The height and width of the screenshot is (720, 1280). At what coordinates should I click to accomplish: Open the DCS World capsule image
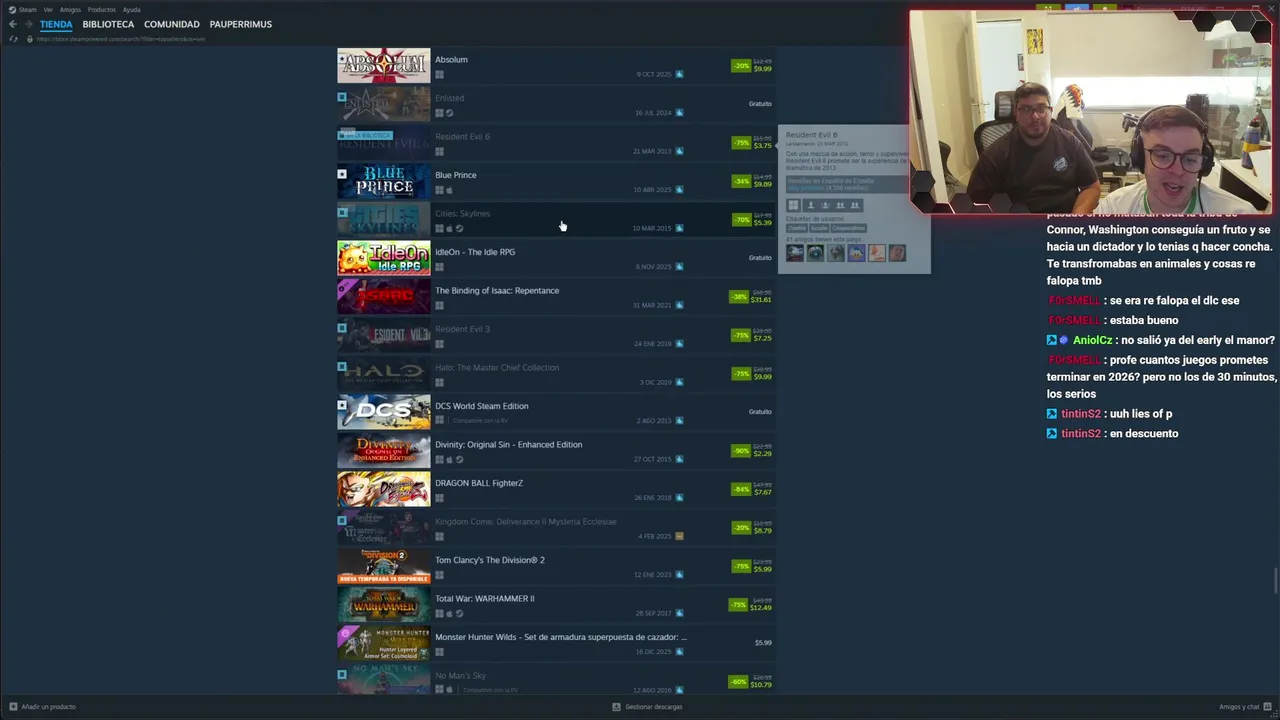pos(384,412)
